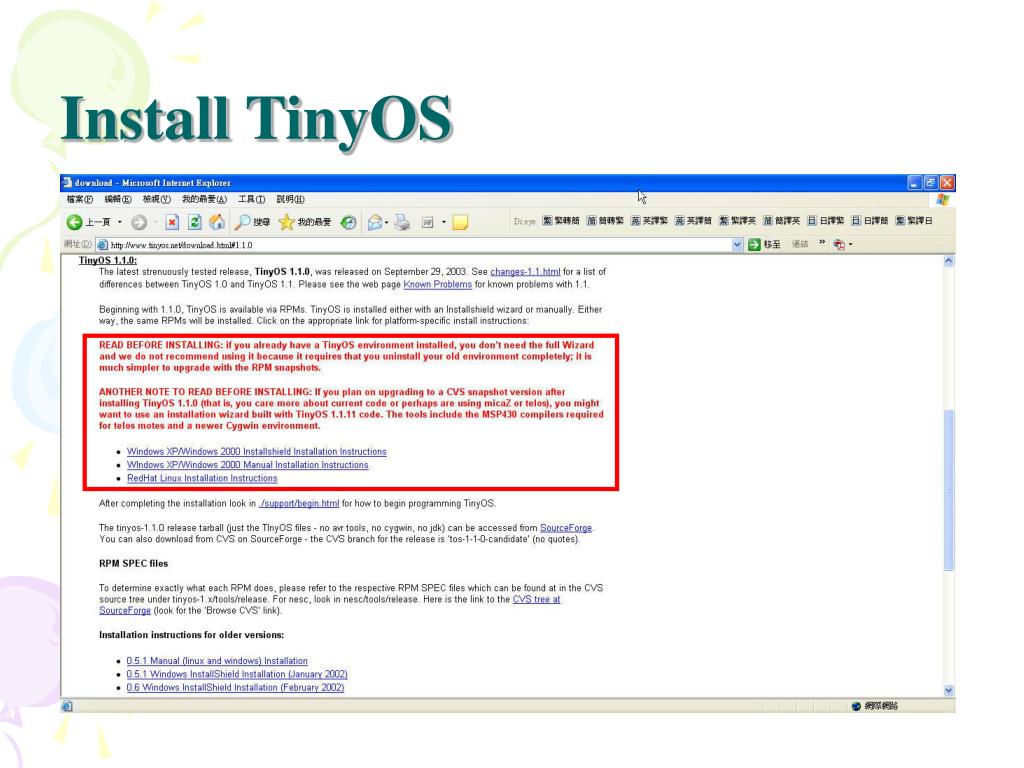Click Dr.eye 英譯繁 toolbar button
1024x768 pixels.
coord(649,221)
